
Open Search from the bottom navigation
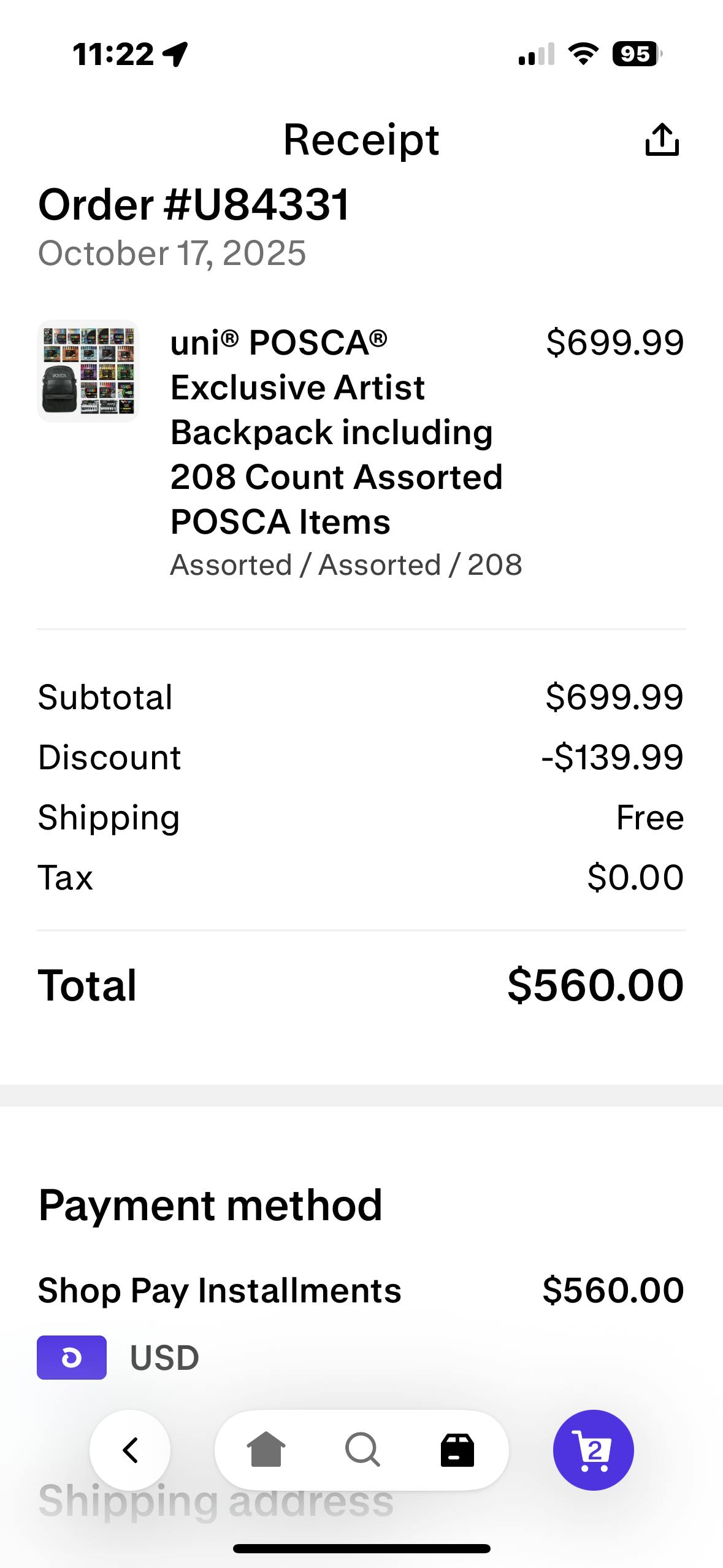click(362, 1450)
